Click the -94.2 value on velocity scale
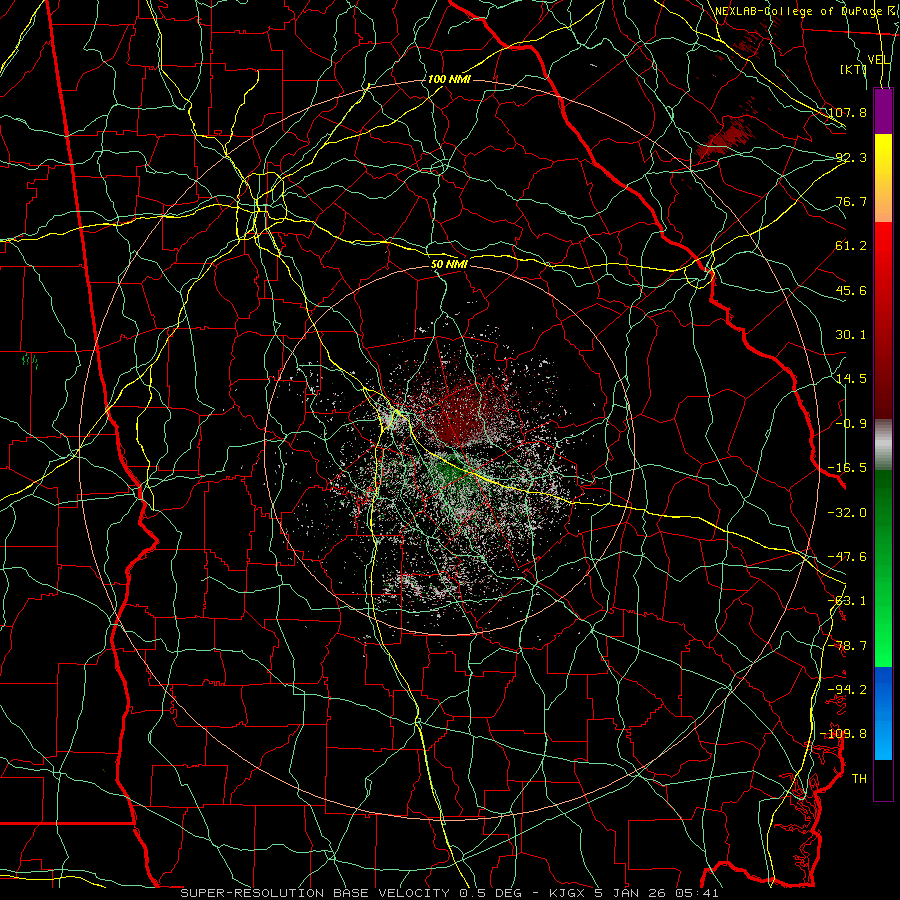Image resolution: width=900 pixels, height=900 pixels. 847,689
